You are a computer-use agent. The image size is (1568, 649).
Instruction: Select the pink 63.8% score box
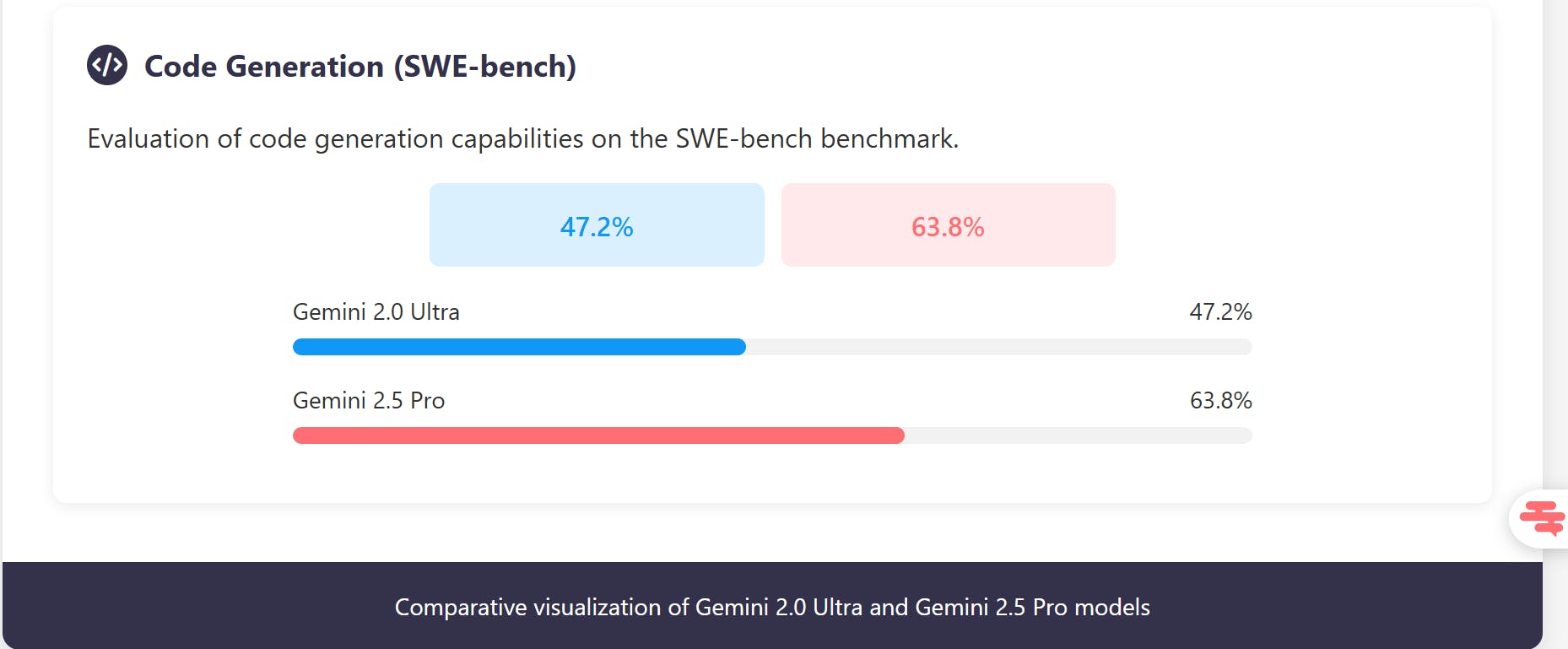pyautogui.click(x=948, y=225)
